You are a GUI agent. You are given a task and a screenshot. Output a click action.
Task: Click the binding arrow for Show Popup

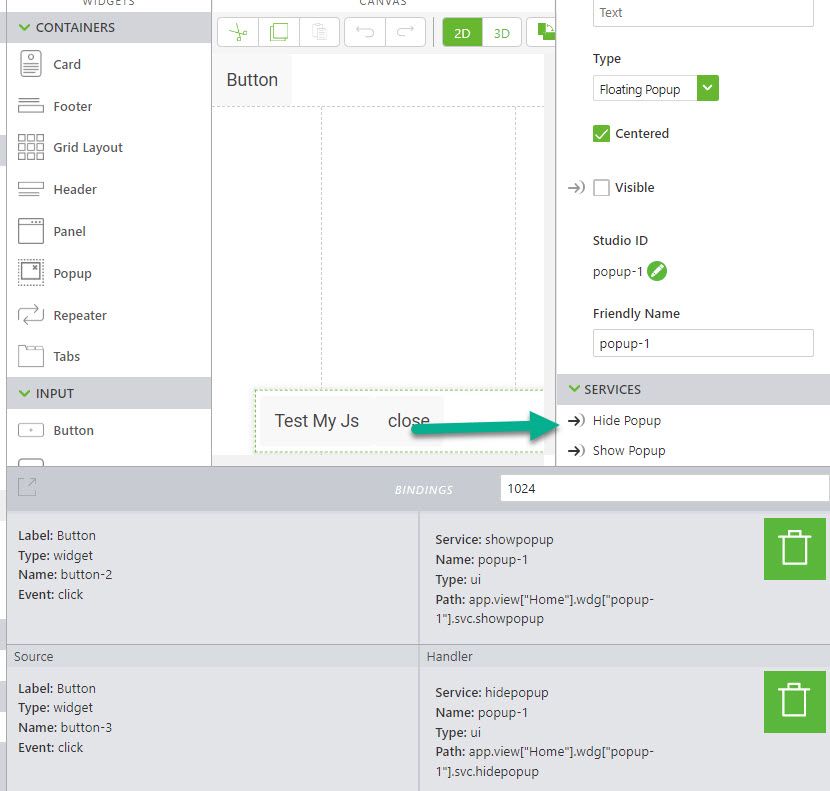click(x=576, y=451)
